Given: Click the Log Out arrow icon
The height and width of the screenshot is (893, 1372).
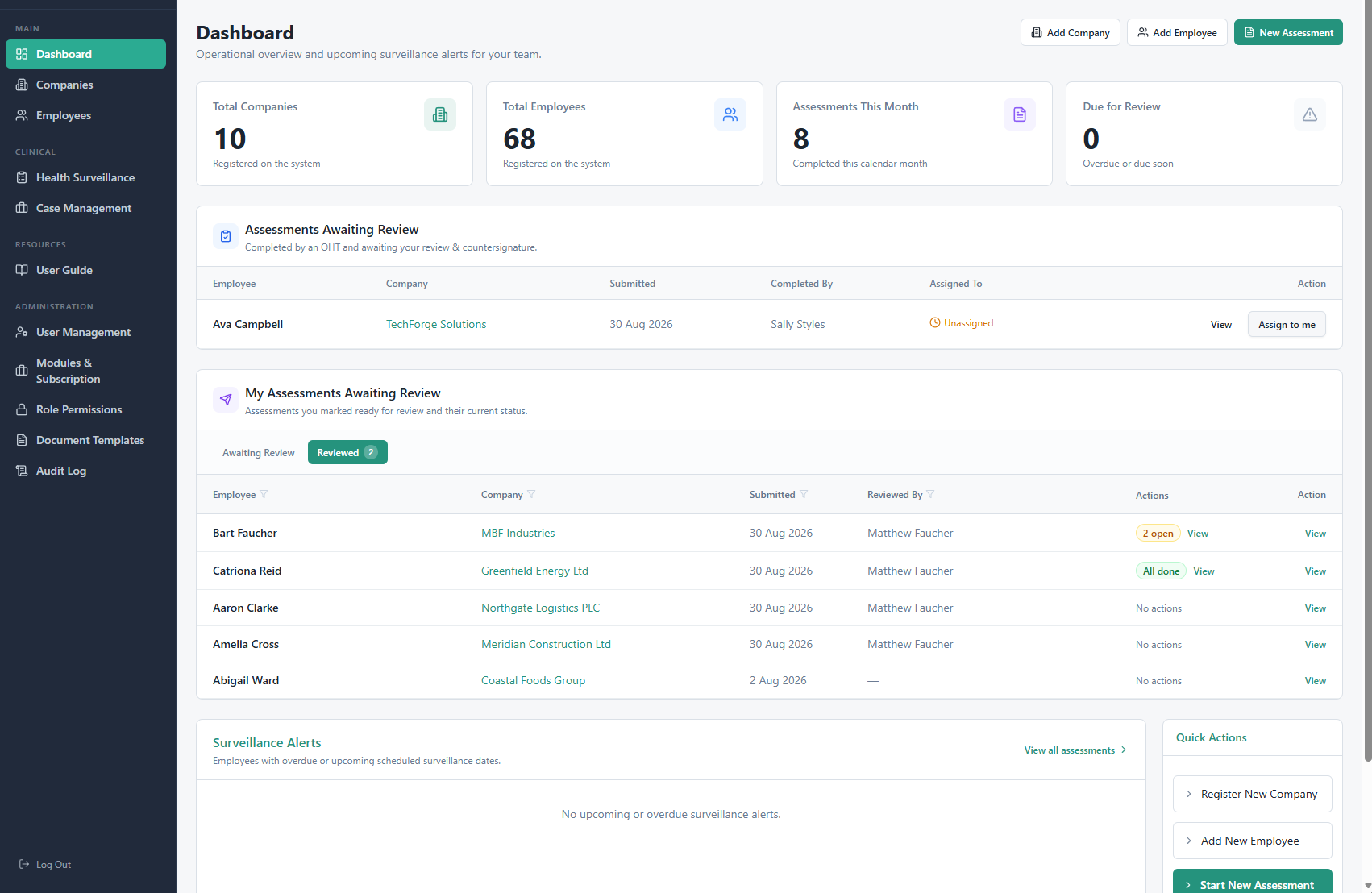Looking at the screenshot, I should (x=24, y=864).
